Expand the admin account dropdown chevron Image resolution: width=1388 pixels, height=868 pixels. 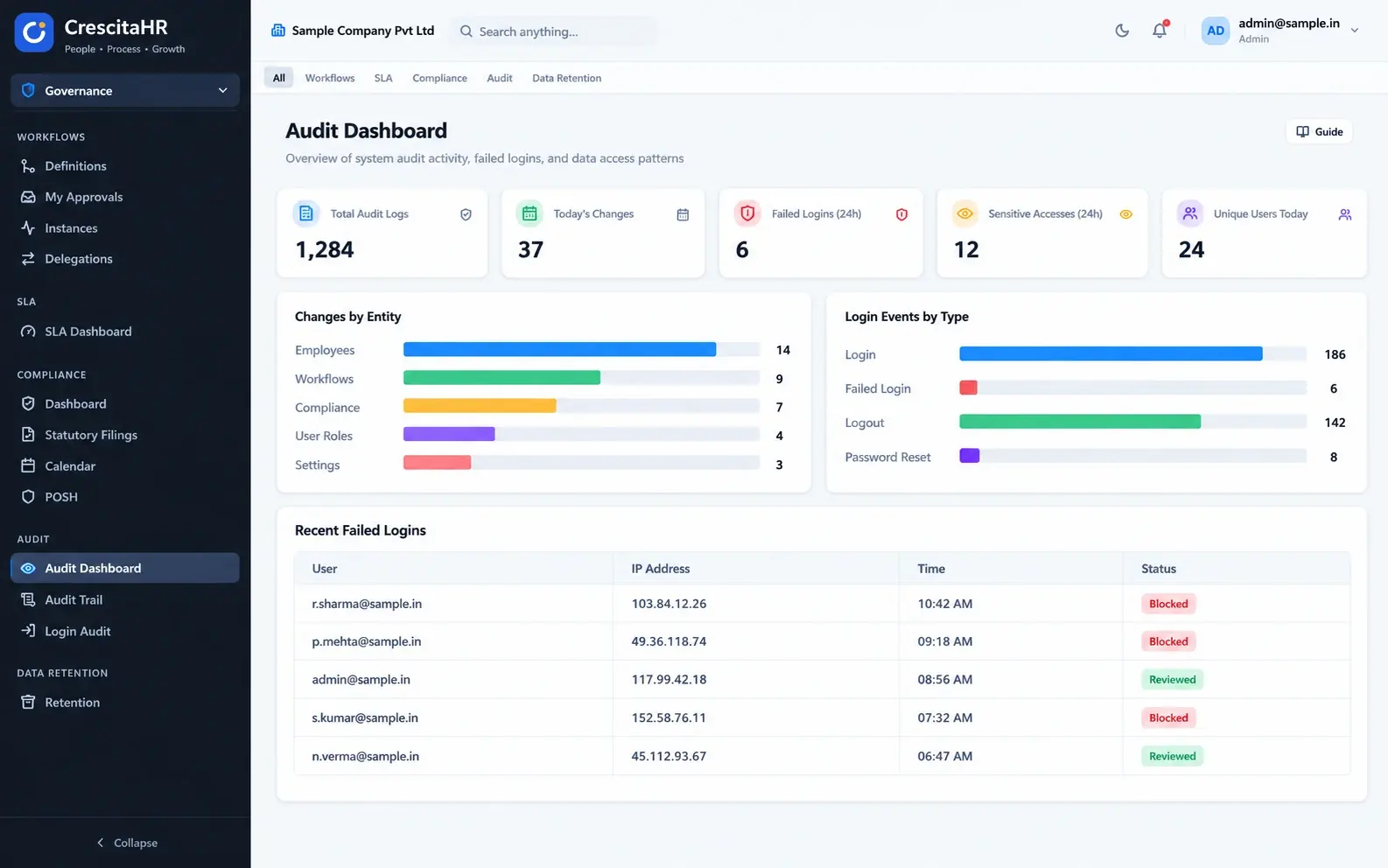click(x=1355, y=31)
